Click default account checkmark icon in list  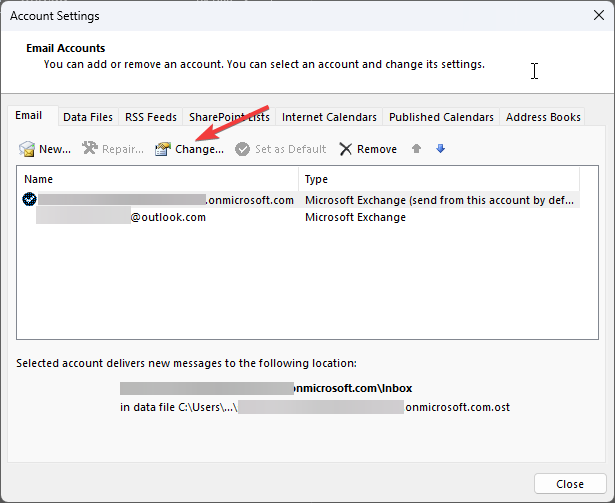click(x=29, y=199)
